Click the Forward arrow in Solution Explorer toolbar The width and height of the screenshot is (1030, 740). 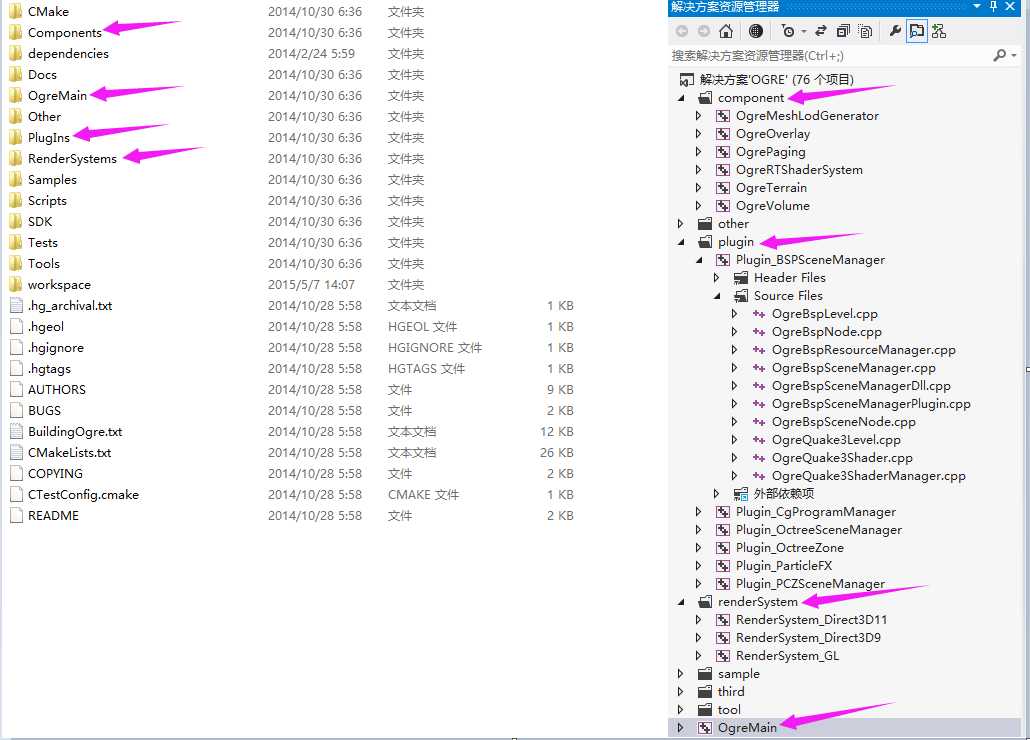[x=704, y=31]
